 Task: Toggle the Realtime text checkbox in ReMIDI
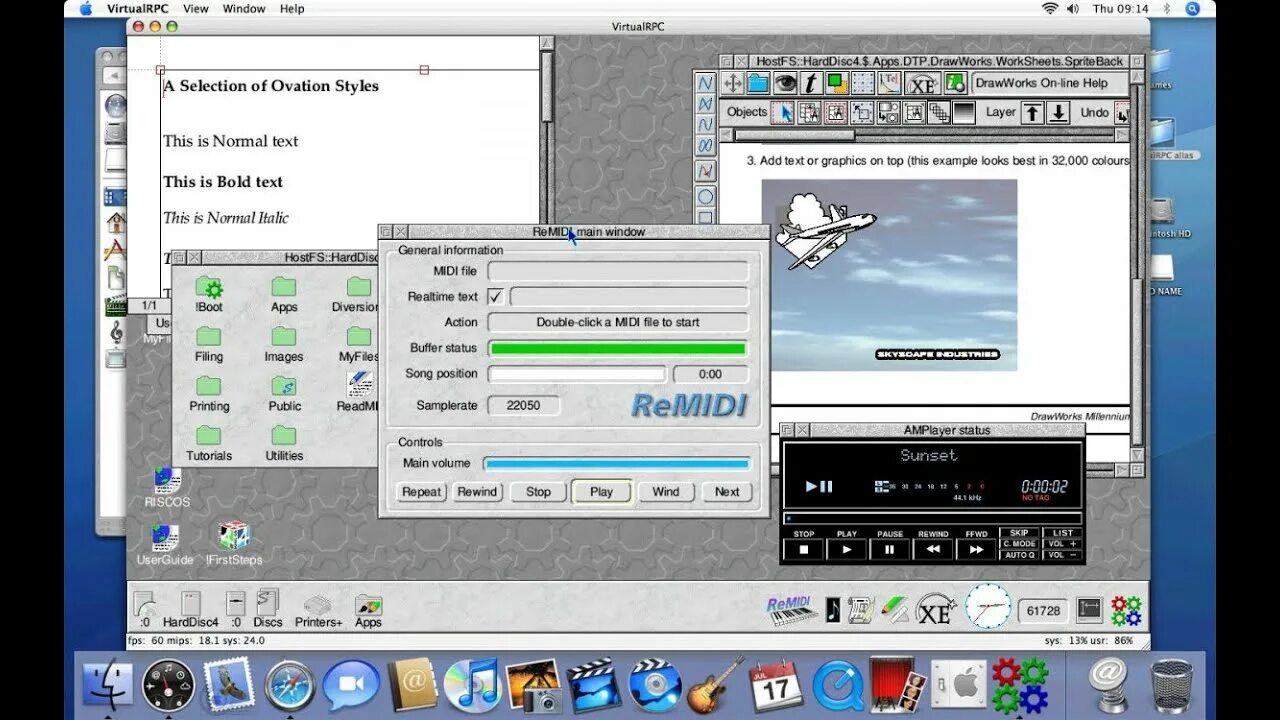point(495,297)
